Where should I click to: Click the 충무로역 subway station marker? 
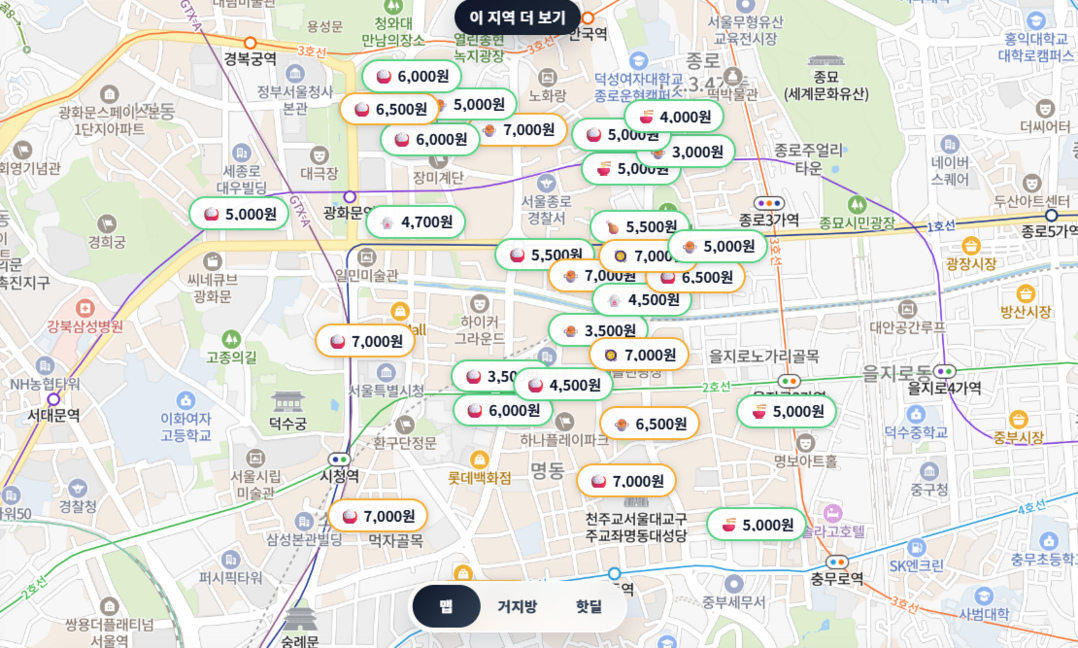837,562
